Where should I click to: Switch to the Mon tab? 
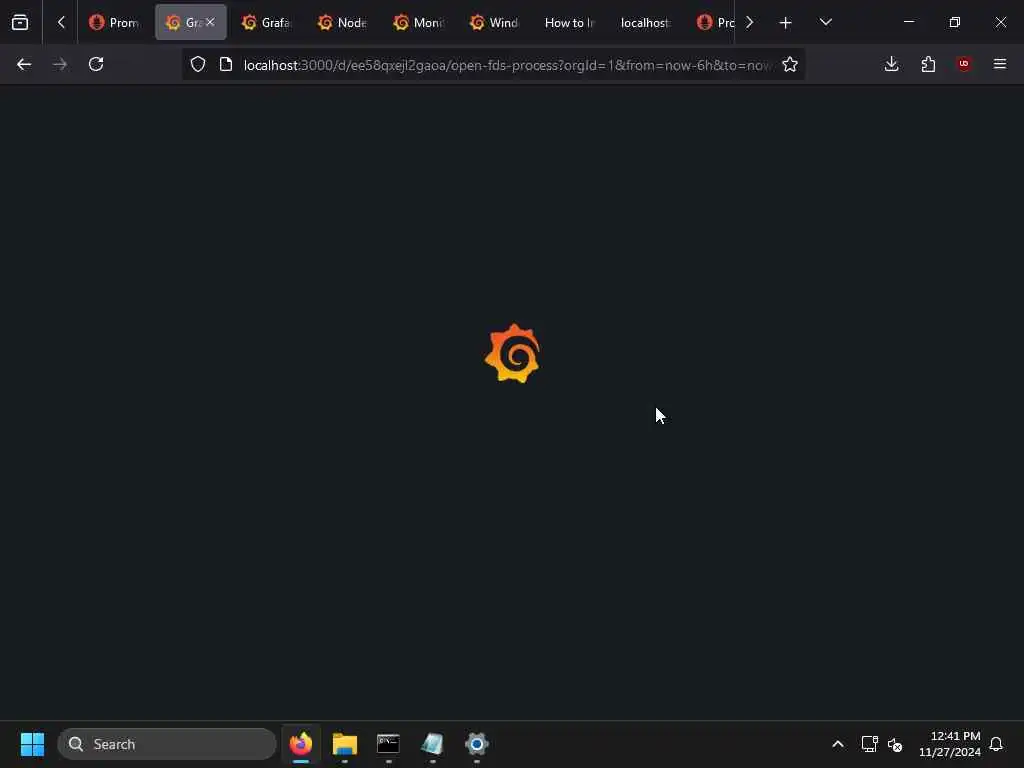tap(419, 22)
